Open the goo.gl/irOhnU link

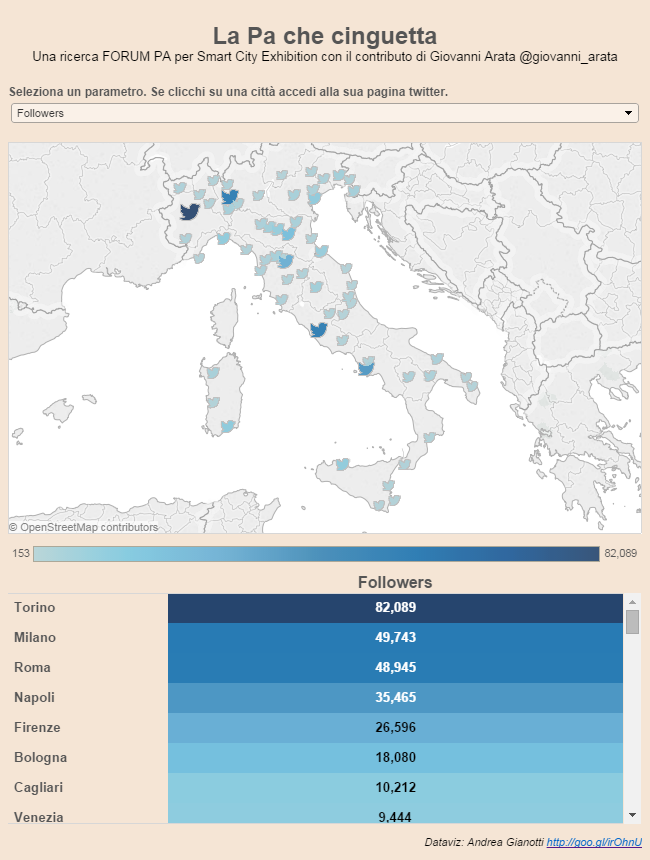(x=594, y=843)
